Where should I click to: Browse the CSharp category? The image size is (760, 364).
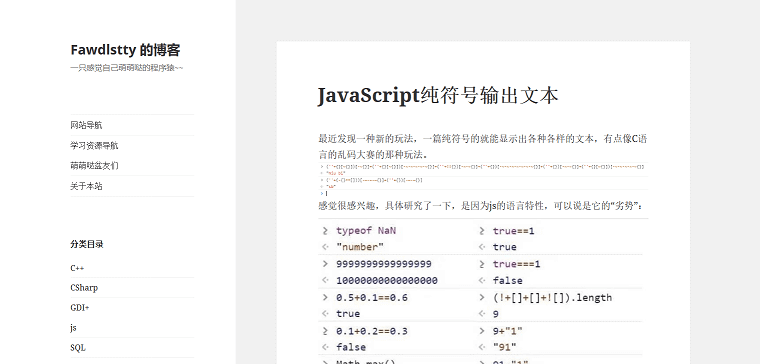[x=84, y=288]
